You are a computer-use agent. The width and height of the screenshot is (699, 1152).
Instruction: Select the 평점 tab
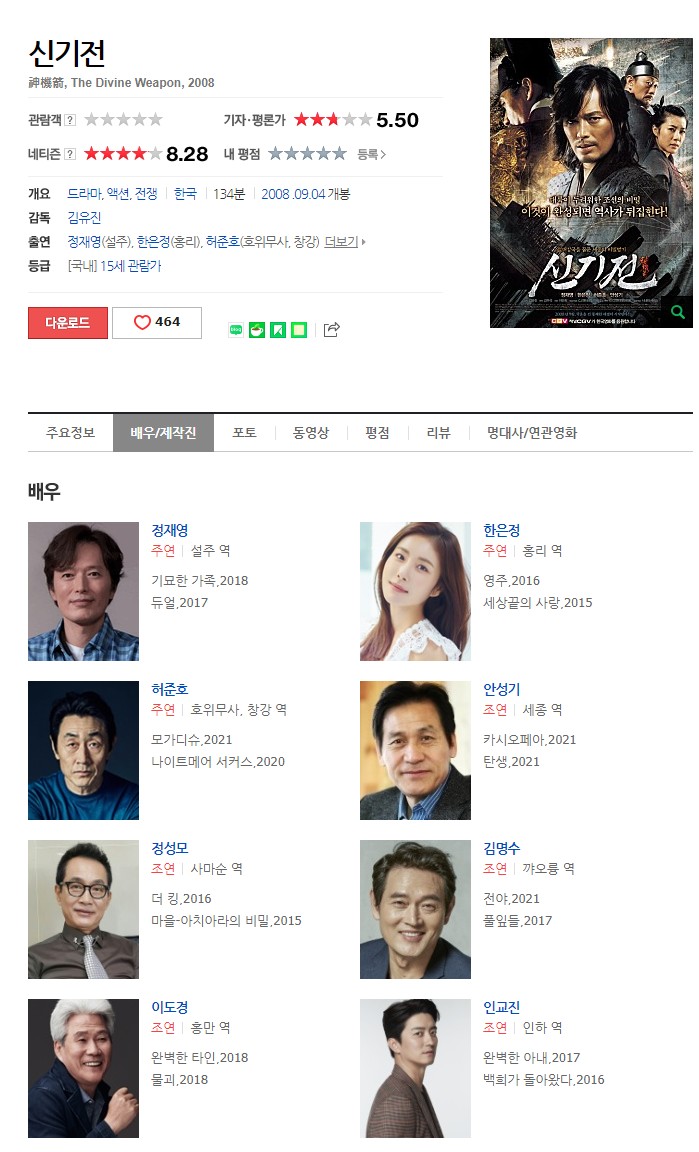click(x=377, y=433)
